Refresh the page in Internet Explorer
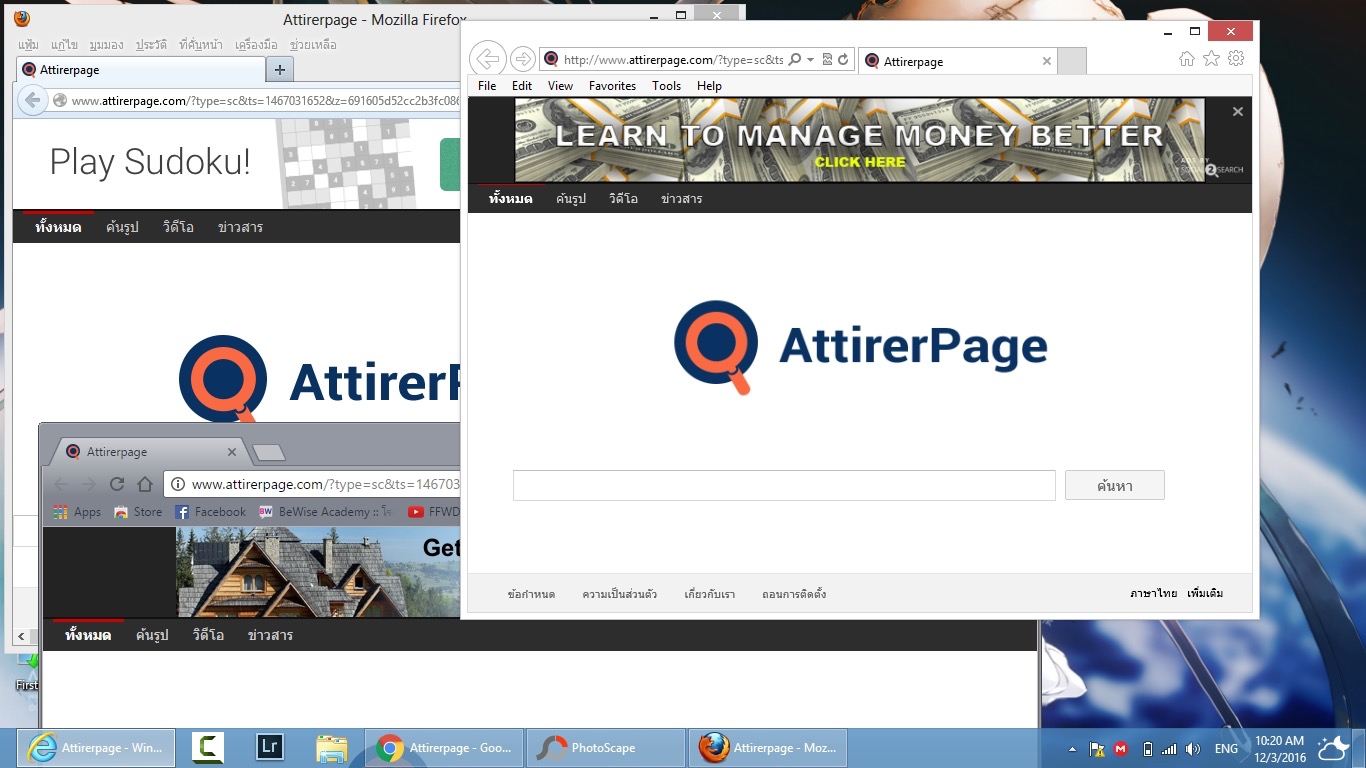1366x768 pixels. [x=843, y=60]
